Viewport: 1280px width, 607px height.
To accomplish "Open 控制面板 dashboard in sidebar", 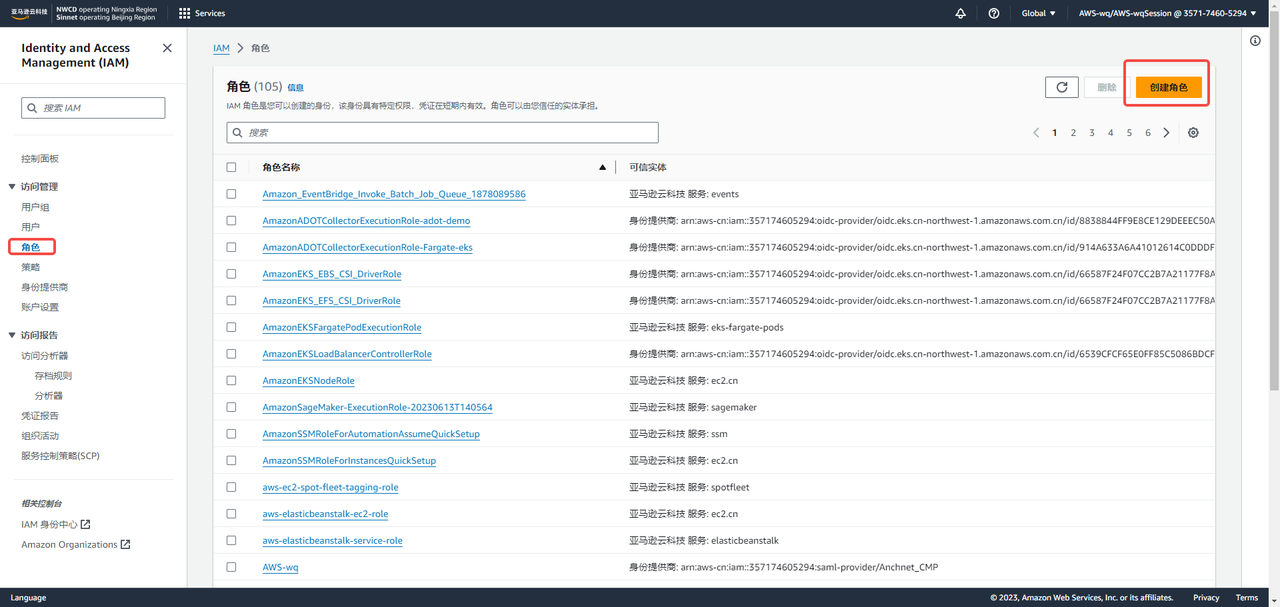I will point(40,159).
